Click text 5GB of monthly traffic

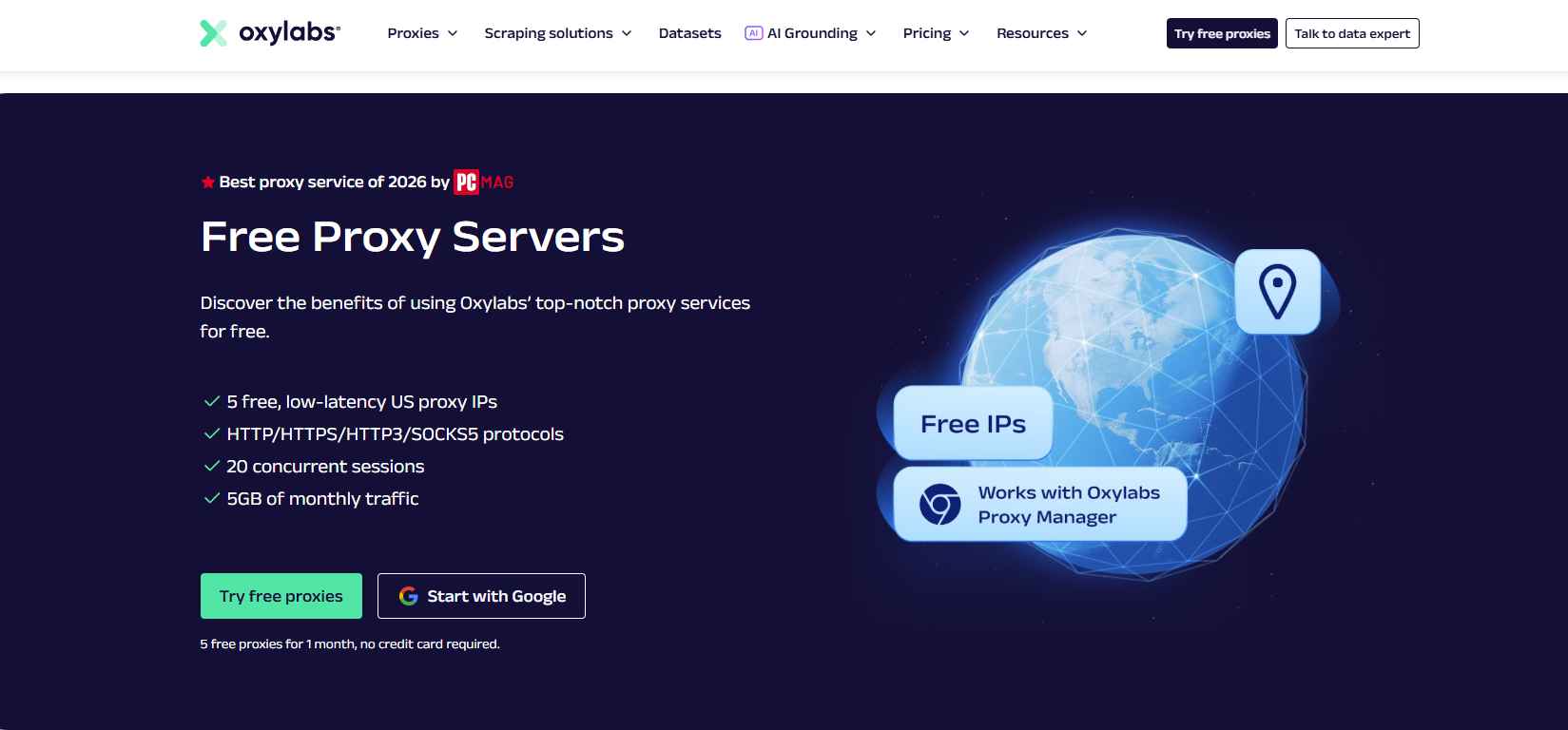pyautogui.click(x=322, y=499)
